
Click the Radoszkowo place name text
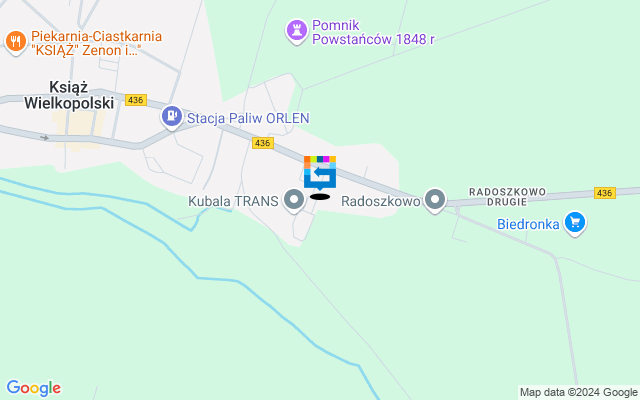380,201
